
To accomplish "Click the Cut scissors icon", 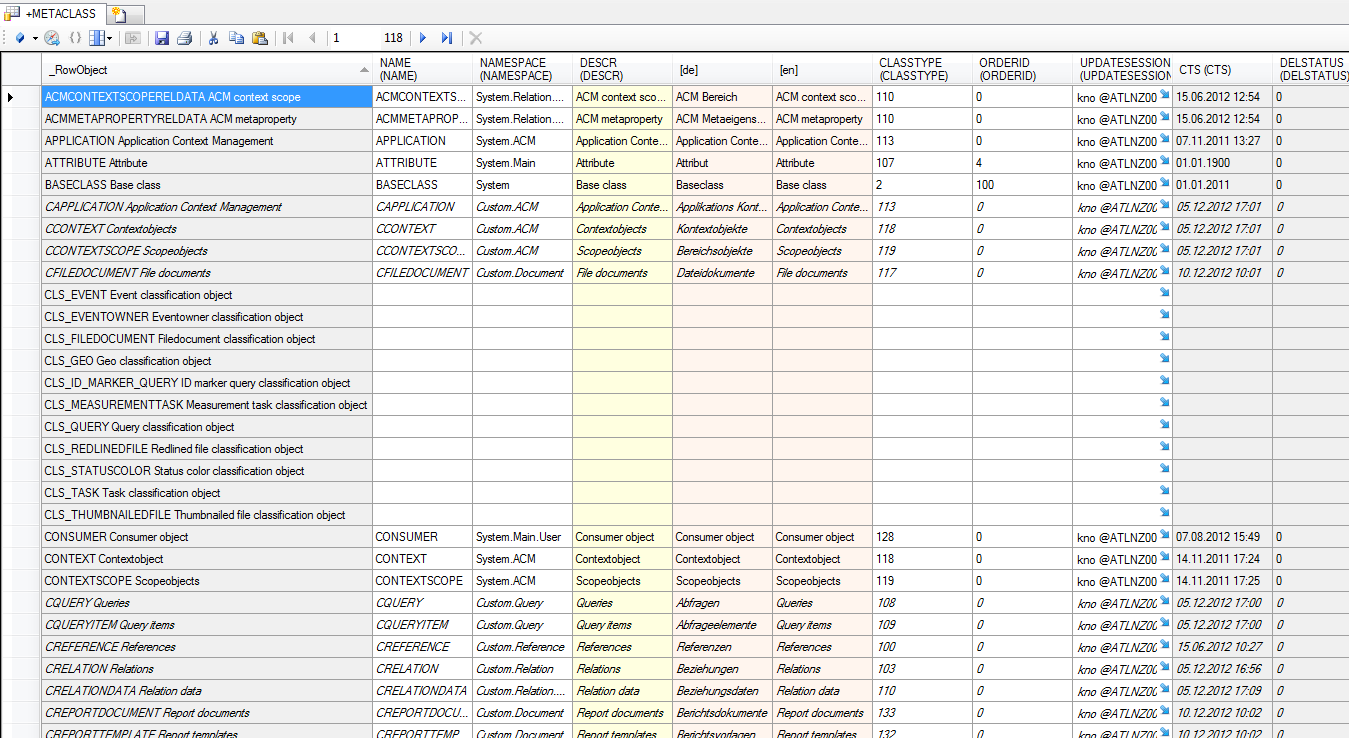I will point(213,38).
